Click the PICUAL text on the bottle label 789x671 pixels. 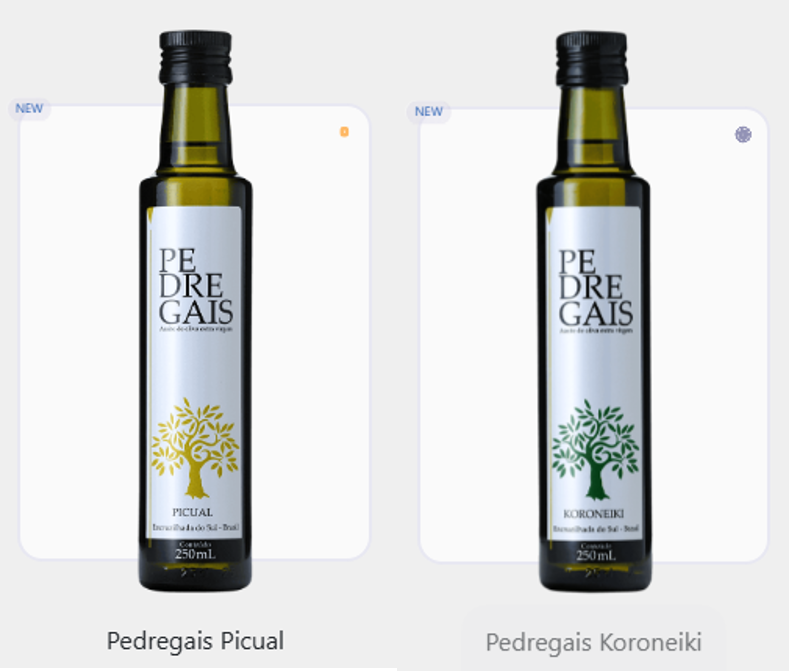point(192,512)
